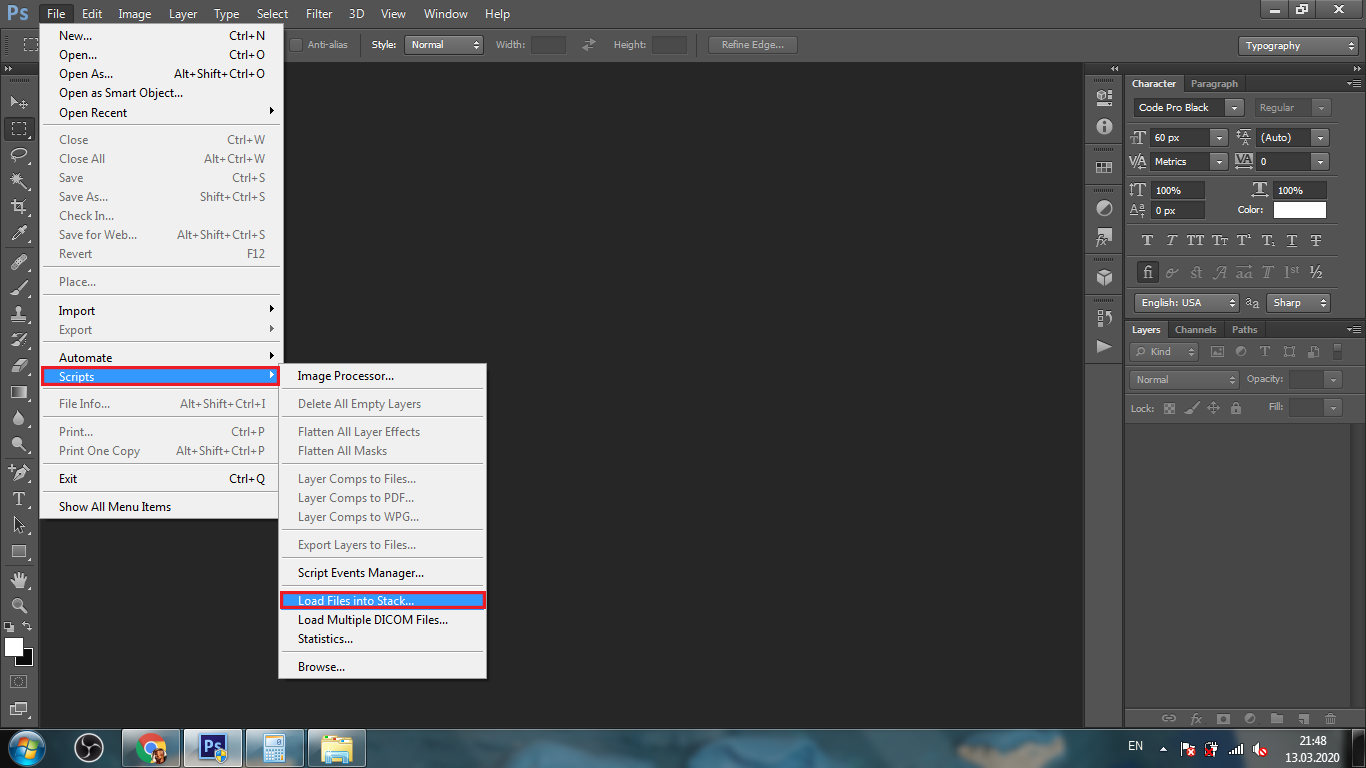Toggle Faux Italic in Character panel

(1171, 241)
